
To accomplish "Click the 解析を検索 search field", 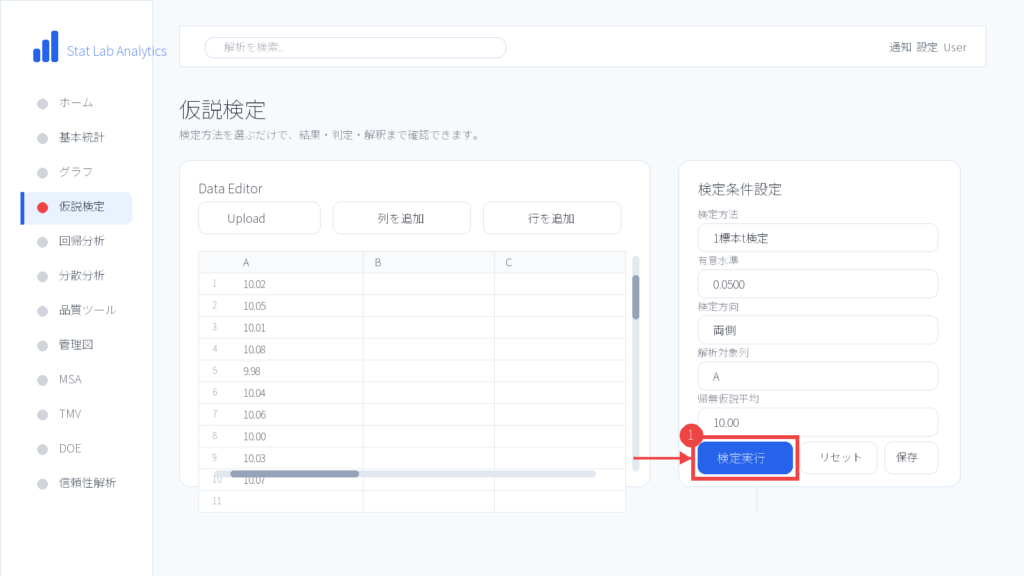I will (355, 48).
